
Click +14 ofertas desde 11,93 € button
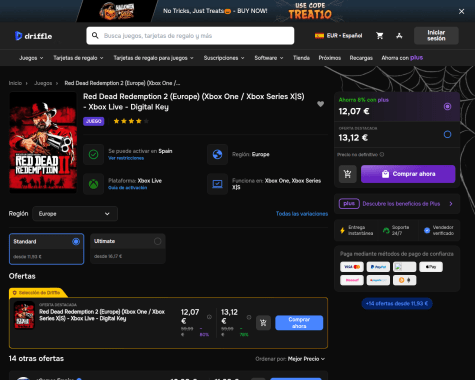tap(397, 303)
